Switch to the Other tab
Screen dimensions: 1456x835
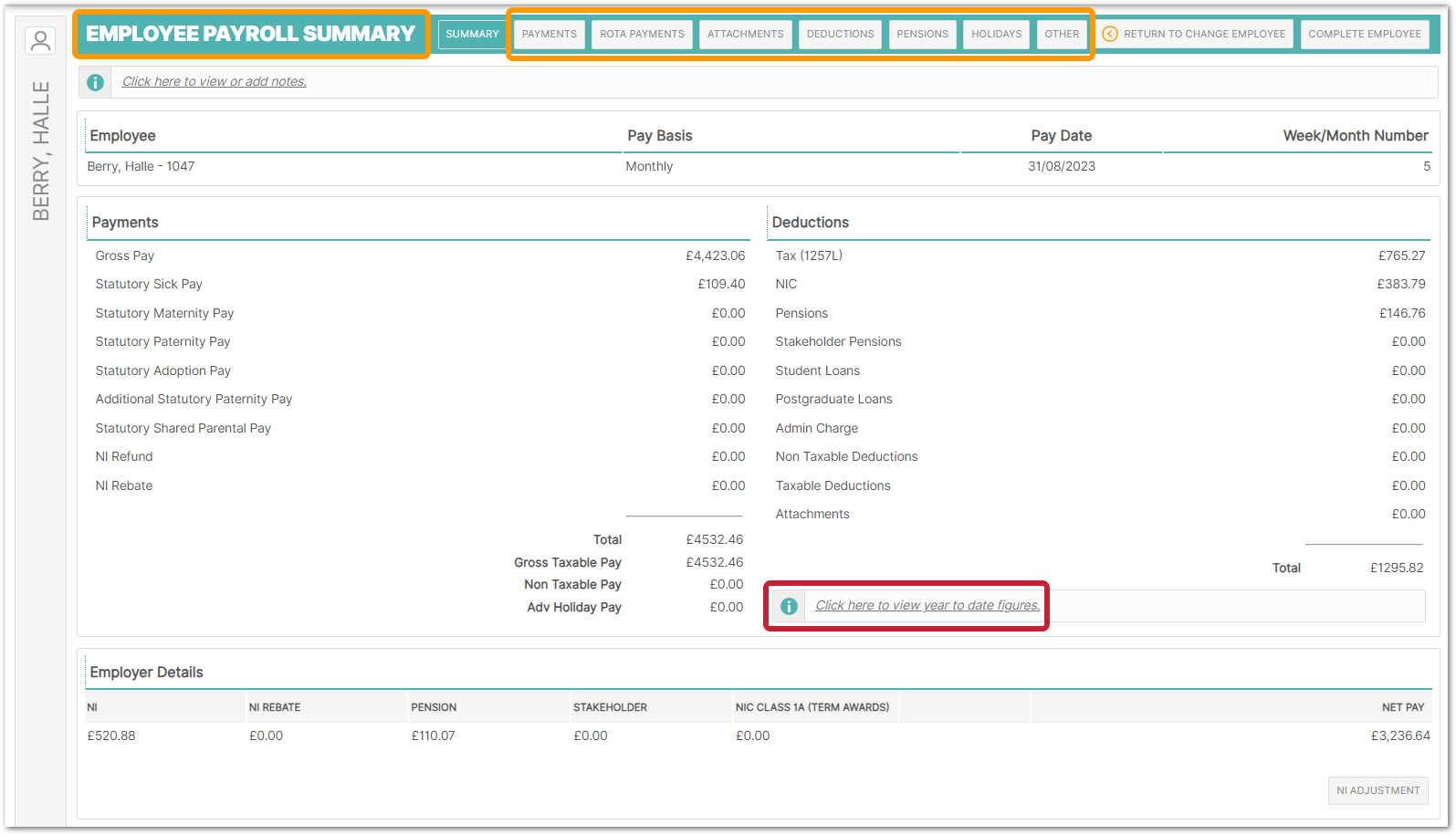point(1062,34)
